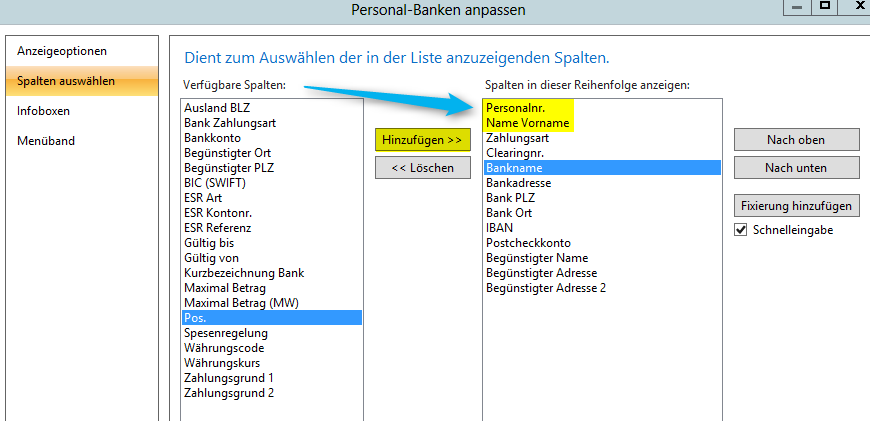The width and height of the screenshot is (870, 421).
Task: Open the Anzeigeoptionen section
Action: (x=62, y=51)
